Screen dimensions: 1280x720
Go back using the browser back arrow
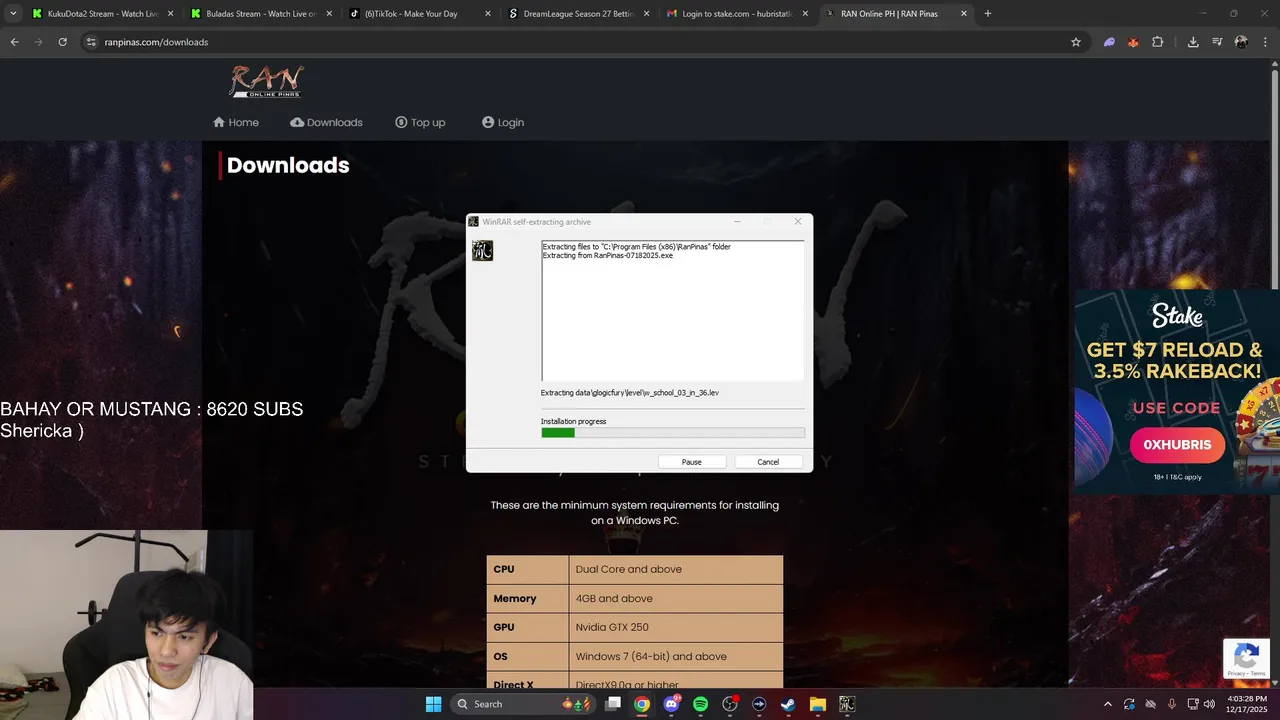tap(14, 42)
